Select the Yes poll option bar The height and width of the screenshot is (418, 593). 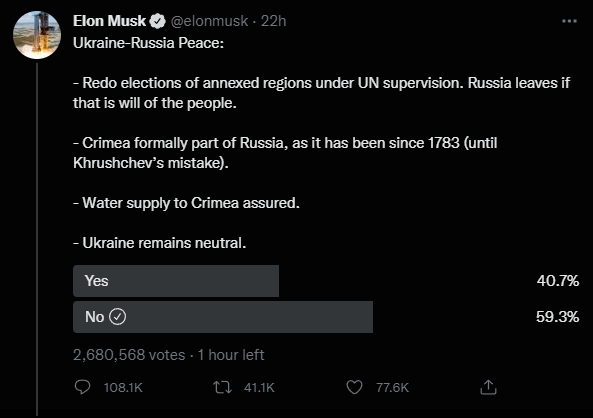(x=176, y=281)
